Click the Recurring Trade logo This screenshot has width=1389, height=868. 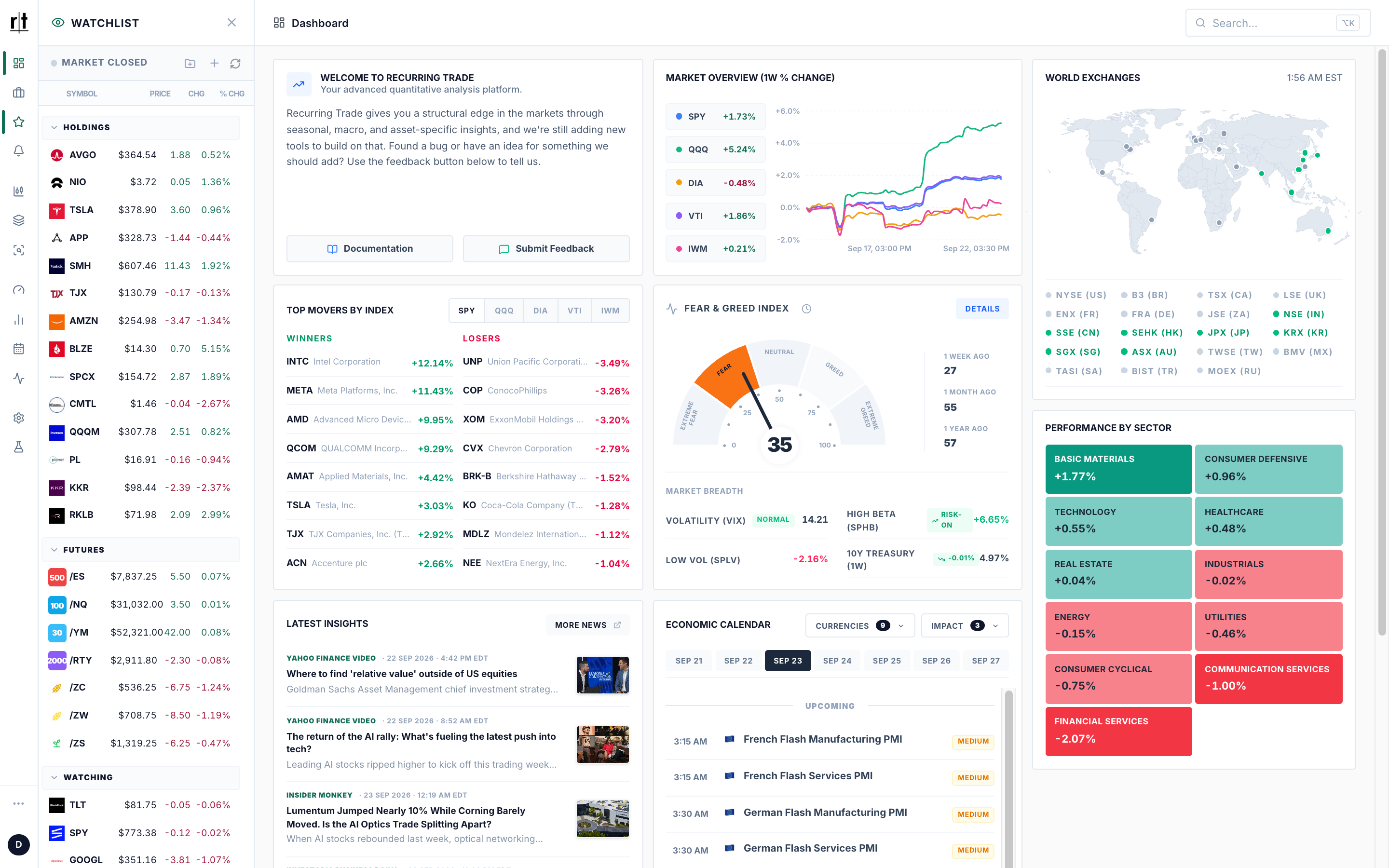click(19, 22)
